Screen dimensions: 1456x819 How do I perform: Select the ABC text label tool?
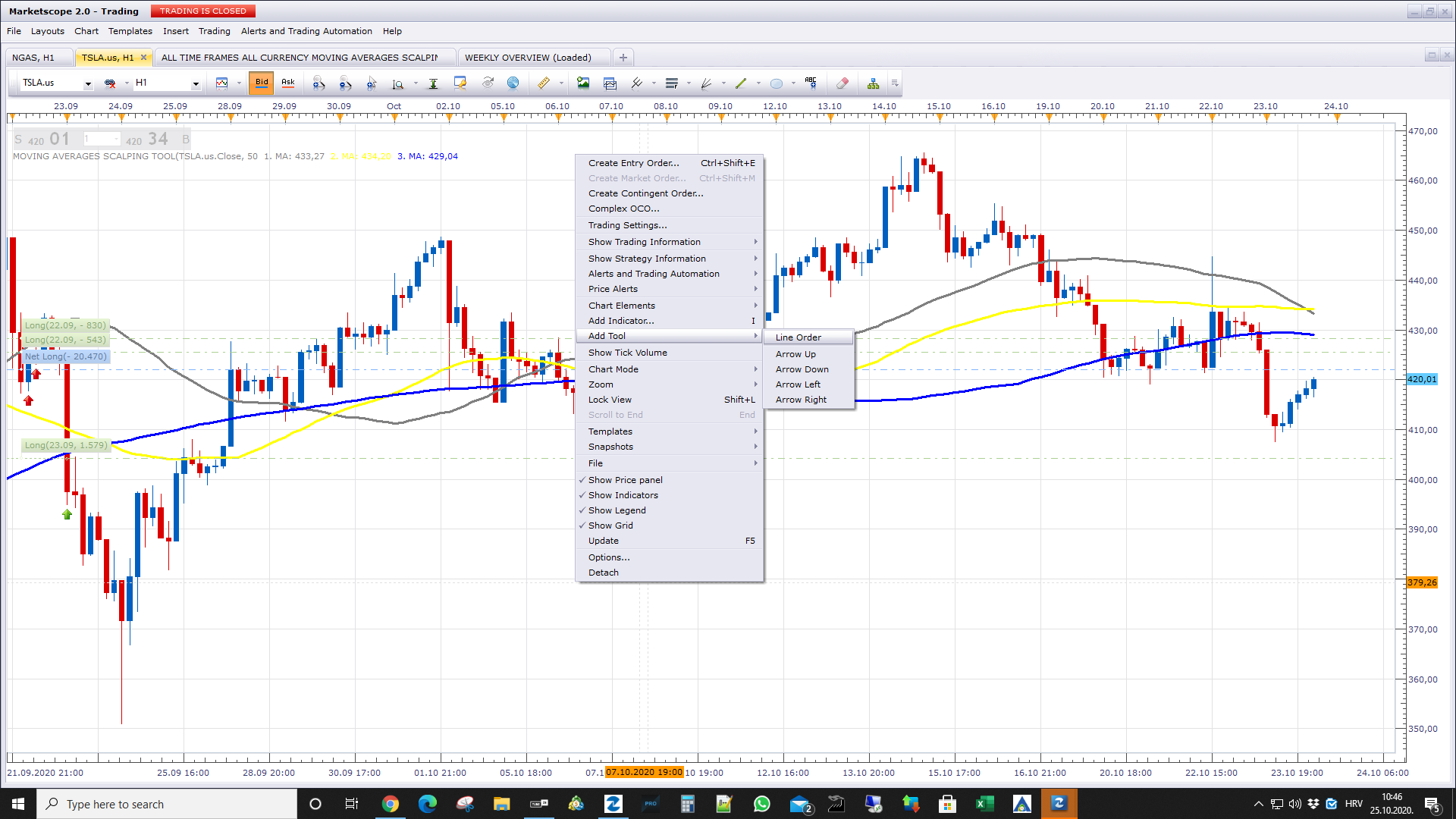pyautogui.click(x=811, y=83)
